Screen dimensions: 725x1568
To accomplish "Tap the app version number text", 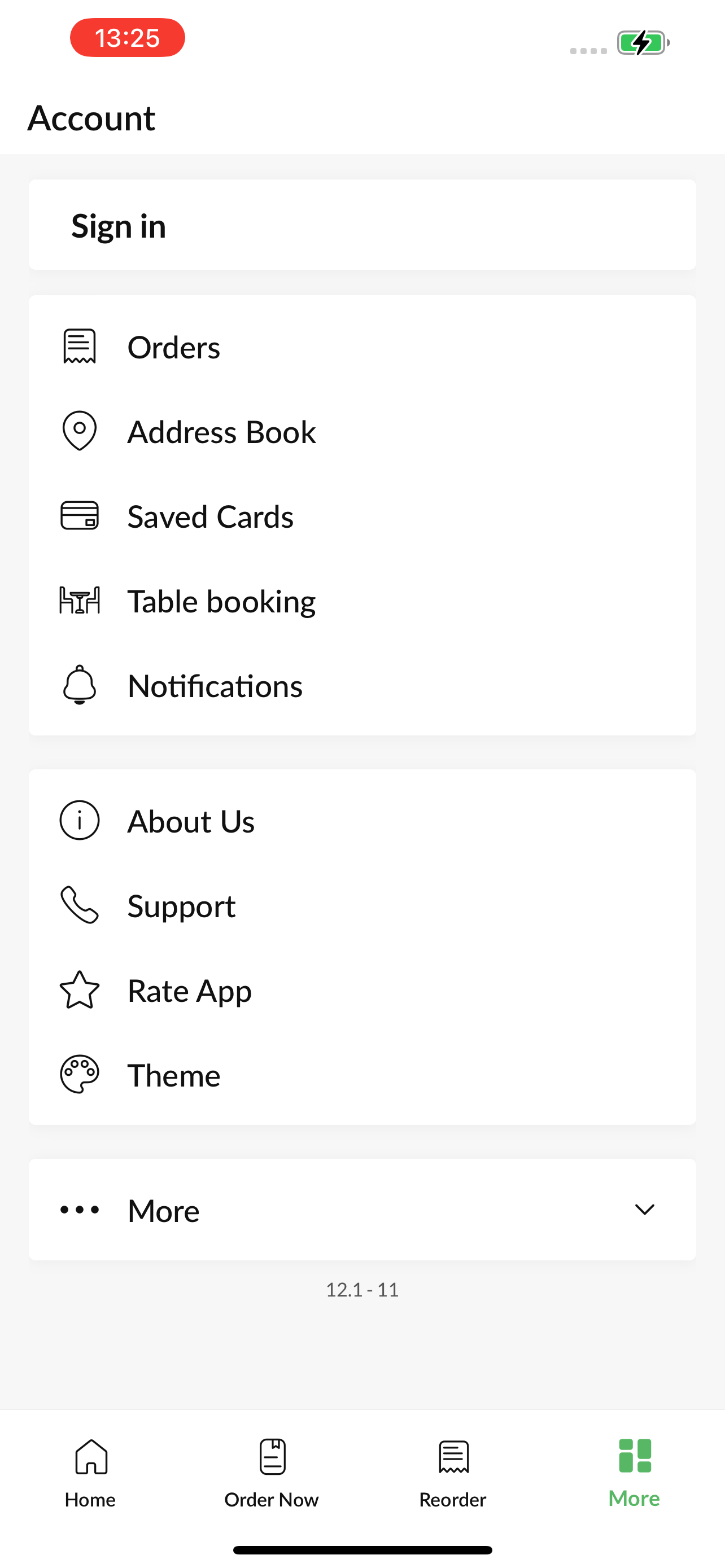I will [x=362, y=1289].
